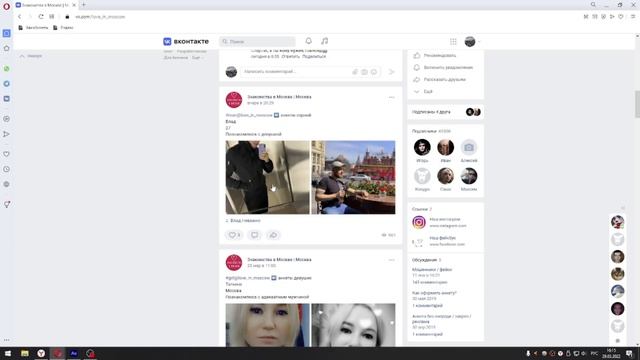The image size is (640, 360).
Task: Open the VK music note icon
Action: 324,41
